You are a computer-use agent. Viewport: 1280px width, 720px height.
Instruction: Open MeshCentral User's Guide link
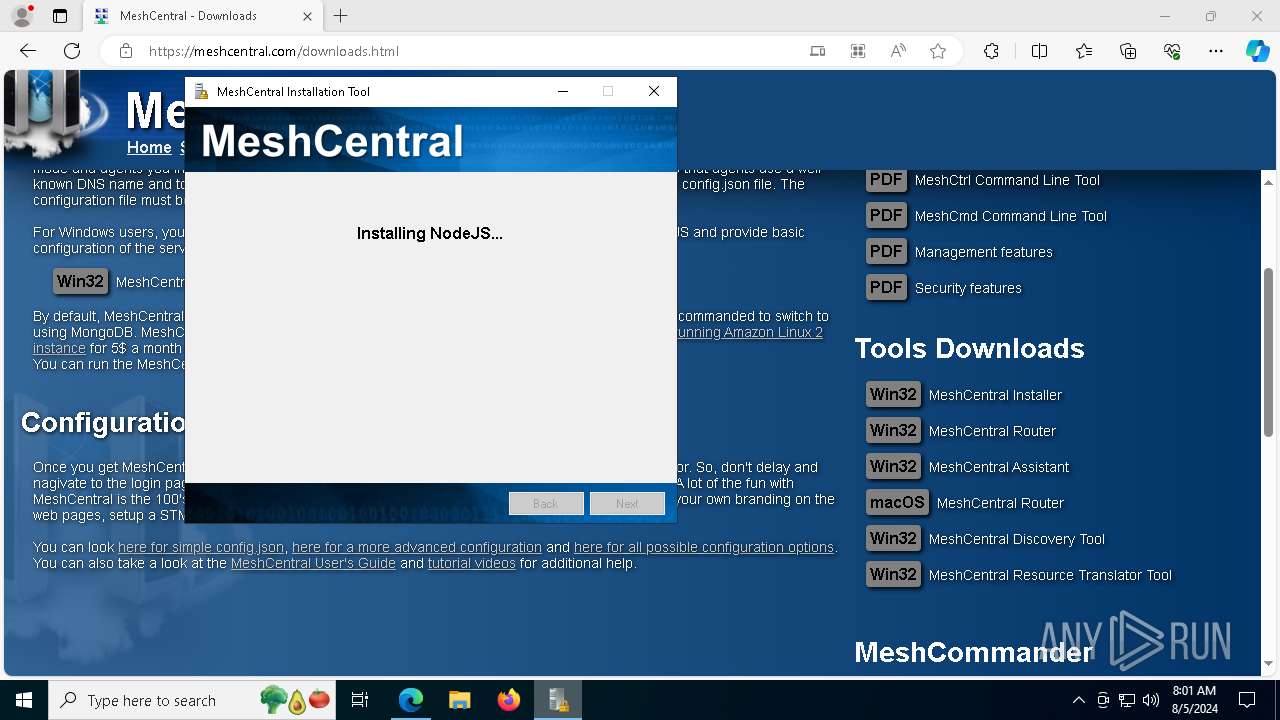point(313,563)
